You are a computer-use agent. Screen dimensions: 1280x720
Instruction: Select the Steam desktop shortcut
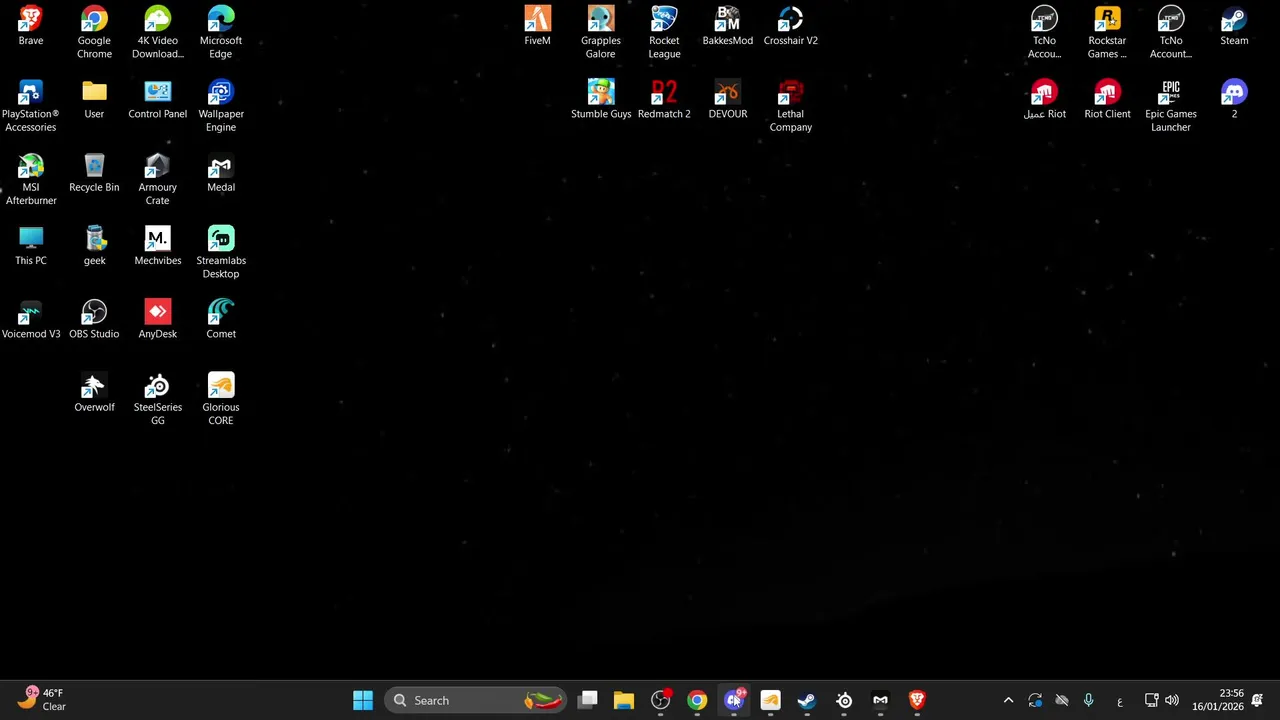tap(1234, 27)
